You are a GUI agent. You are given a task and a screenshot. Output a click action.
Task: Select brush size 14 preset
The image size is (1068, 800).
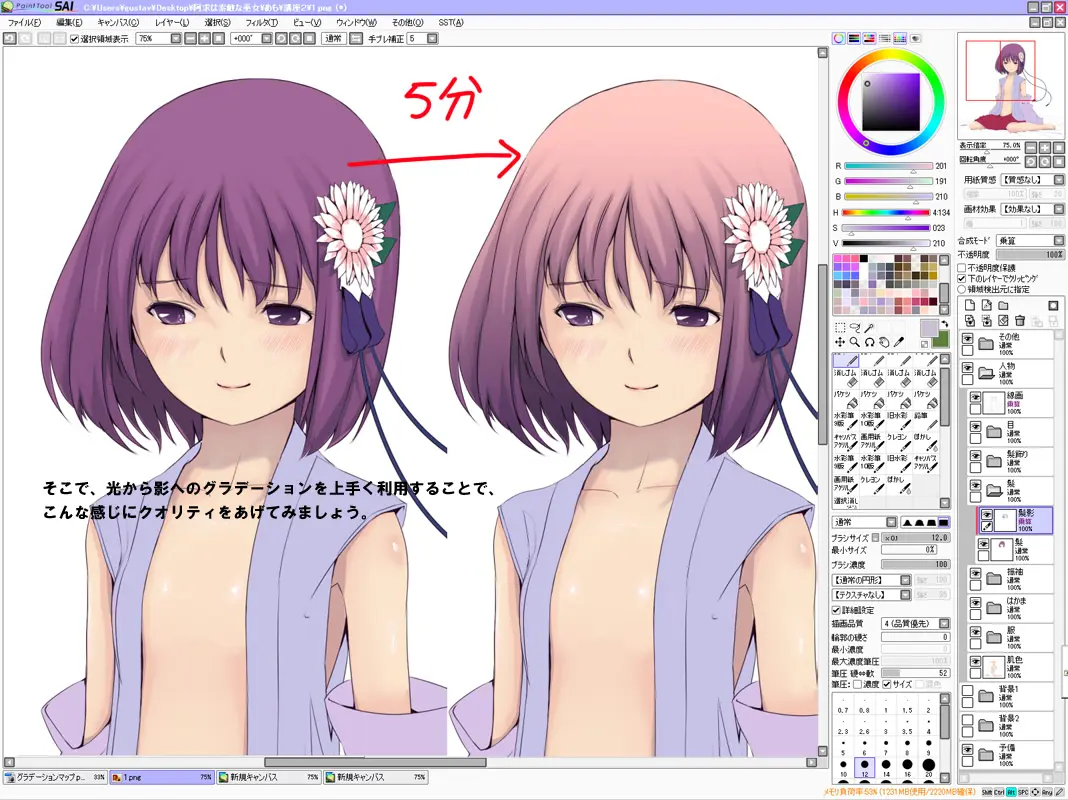pyautogui.click(x=885, y=767)
